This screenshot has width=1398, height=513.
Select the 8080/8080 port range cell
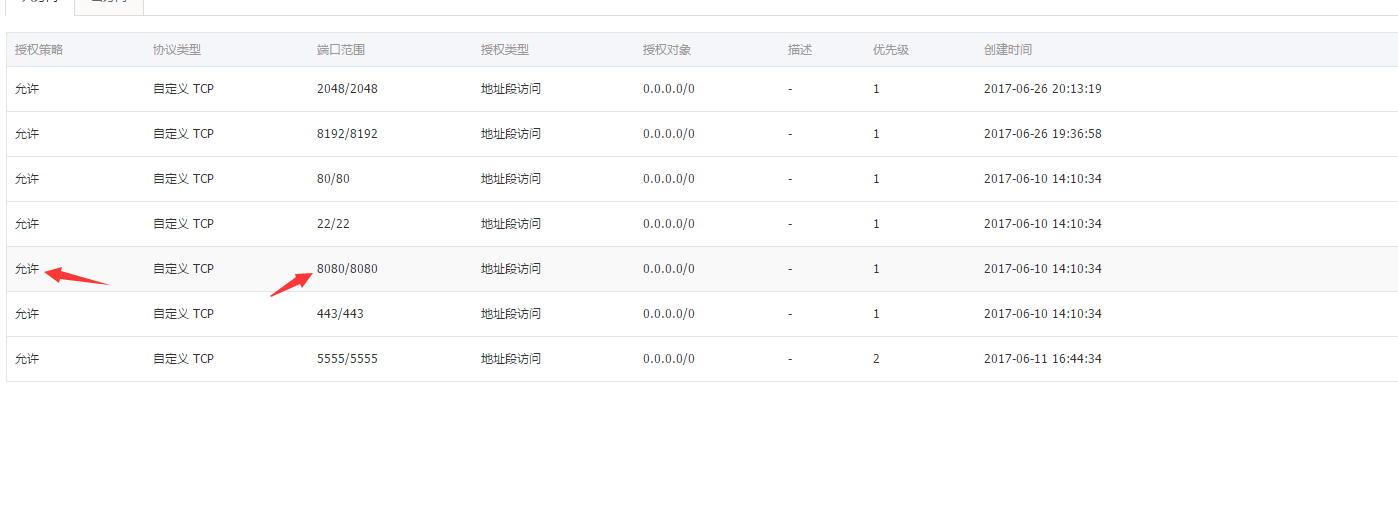[x=347, y=269]
